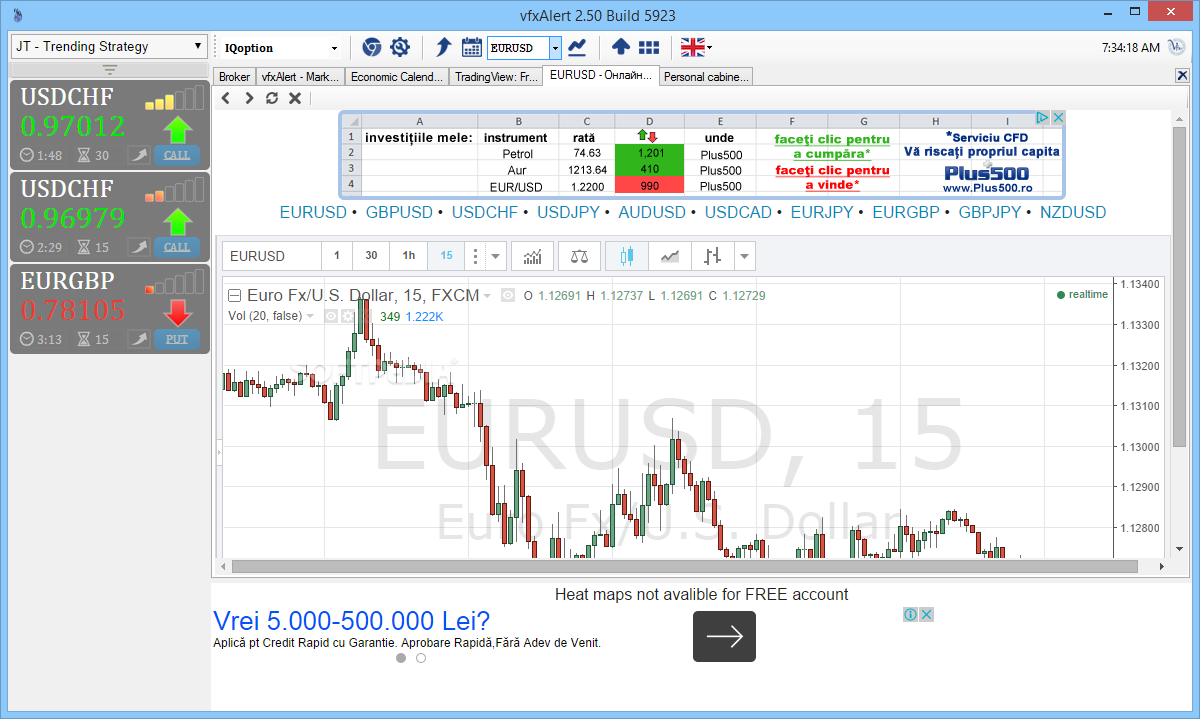Toggle visibility eye next to Euro Fx title
Screen dimensions: 1200x719
click(x=508, y=295)
